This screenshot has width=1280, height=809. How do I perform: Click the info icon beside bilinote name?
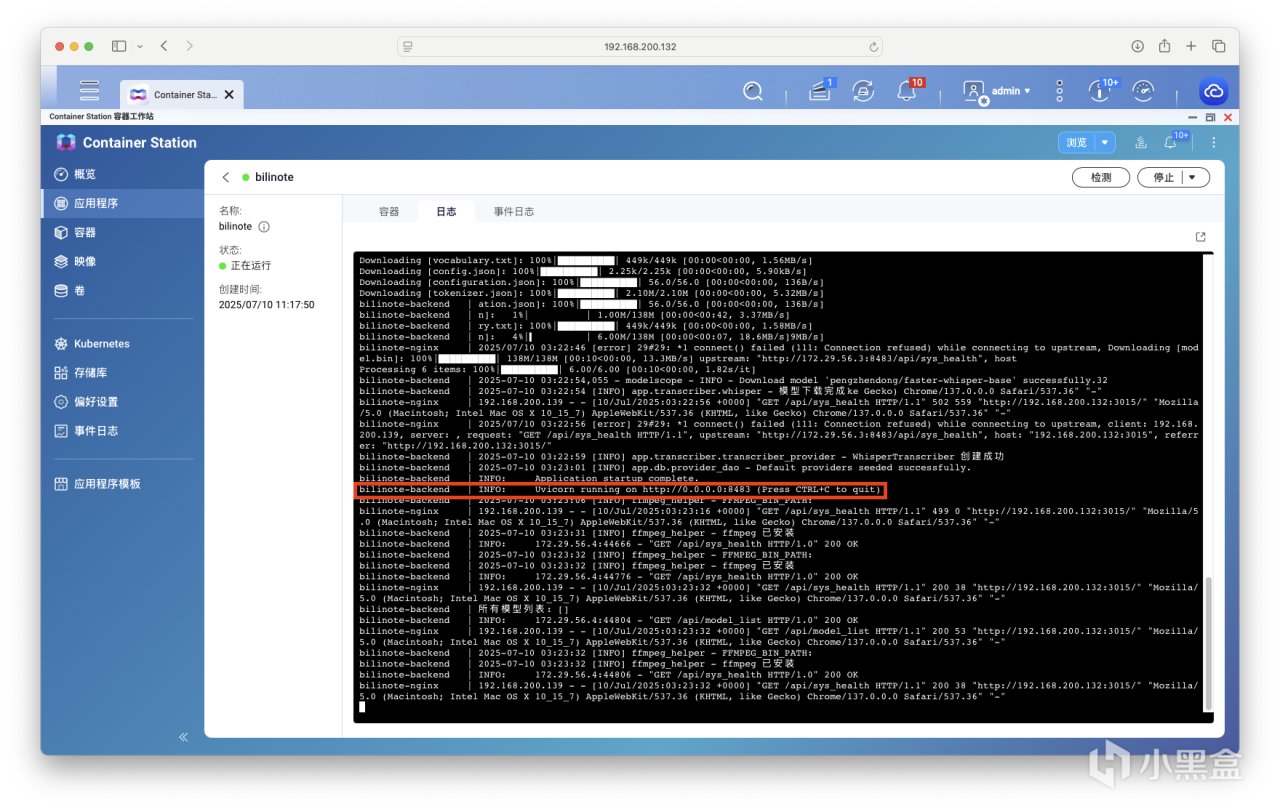pyautogui.click(x=264, y=227)
